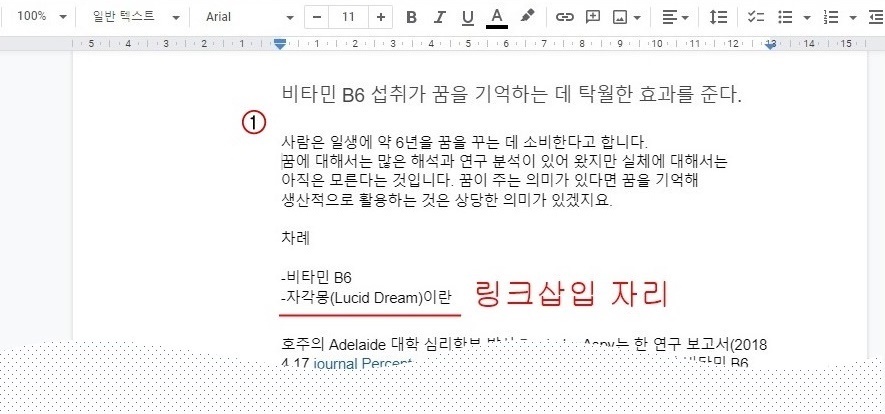
Task: Insert a link with the link icon
Action: click(x=564, y=17)
